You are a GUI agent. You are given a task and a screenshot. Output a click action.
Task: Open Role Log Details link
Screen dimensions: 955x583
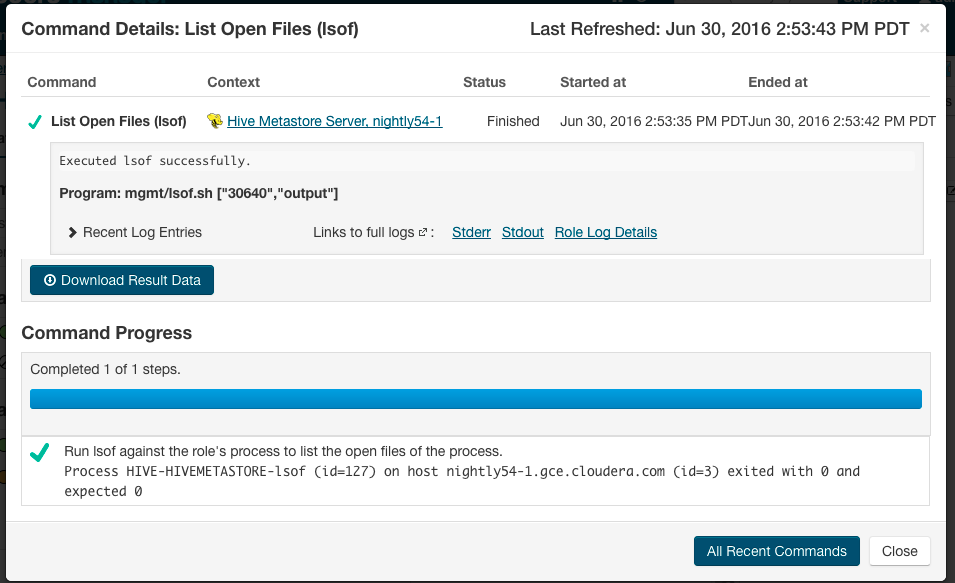(x=605, y=232)
